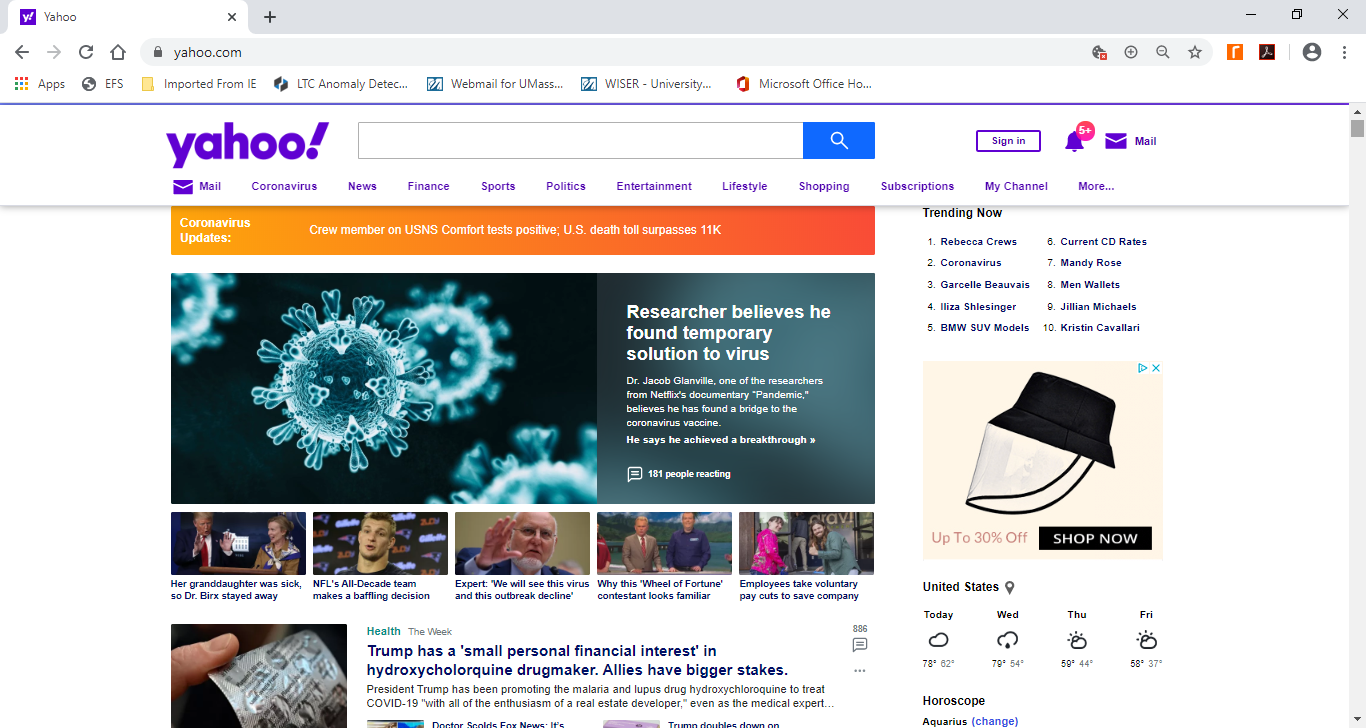The width and height of the screenshot is (1366, 728).
Task: Click the United States location pin icon
Action: click(1010, 587)
